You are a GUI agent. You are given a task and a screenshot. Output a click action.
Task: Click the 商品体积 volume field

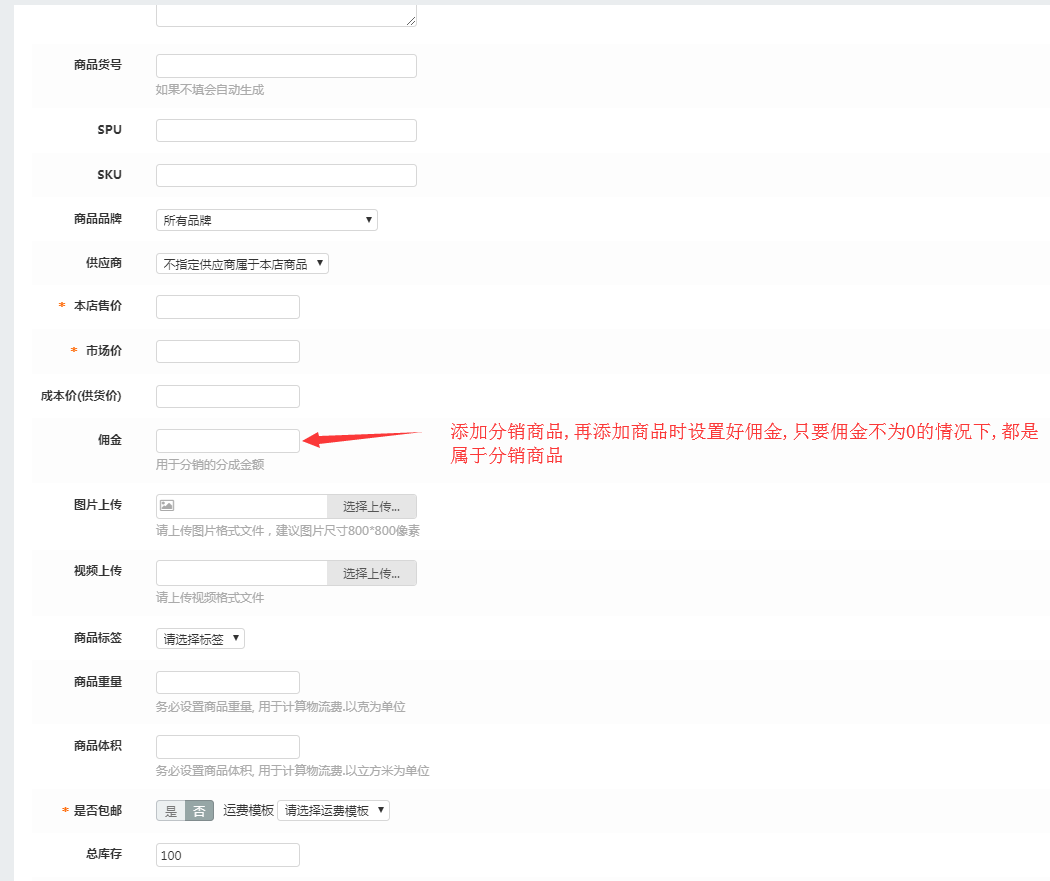(228, 747)
